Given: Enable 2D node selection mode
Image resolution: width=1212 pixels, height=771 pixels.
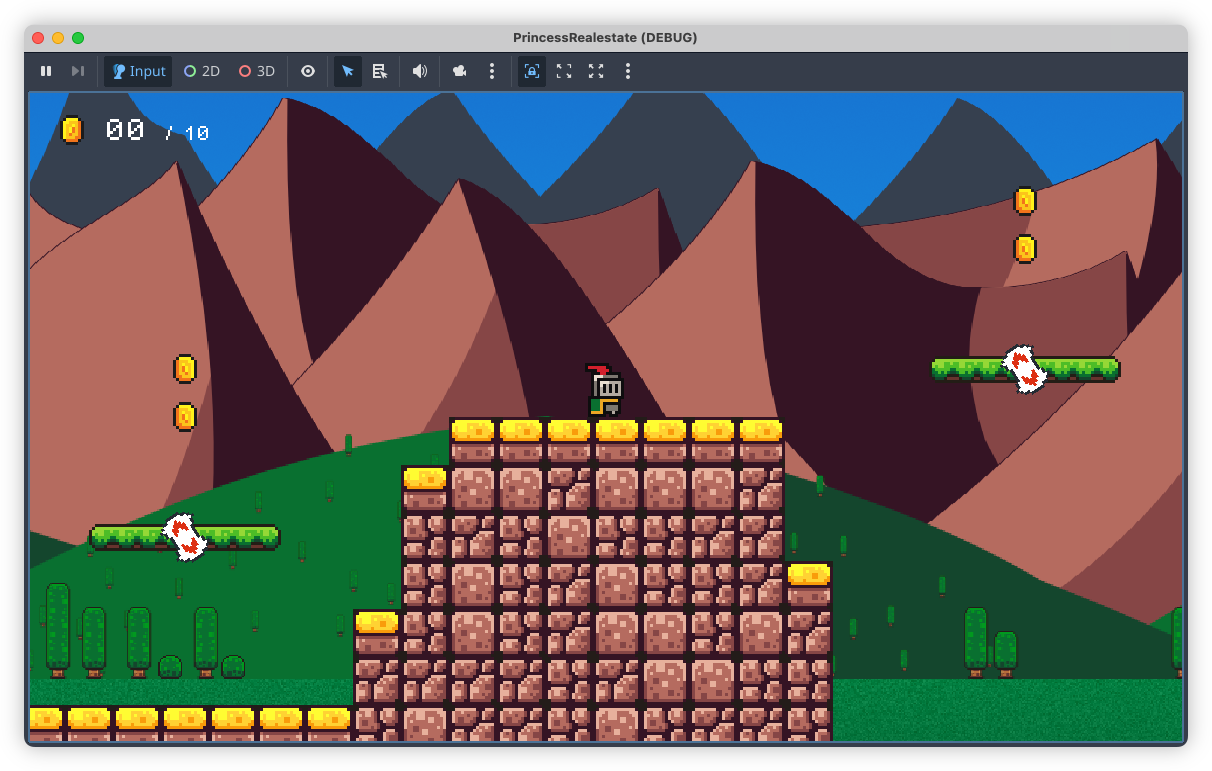Looking at the screenshot, I should (x=202, y=71).
